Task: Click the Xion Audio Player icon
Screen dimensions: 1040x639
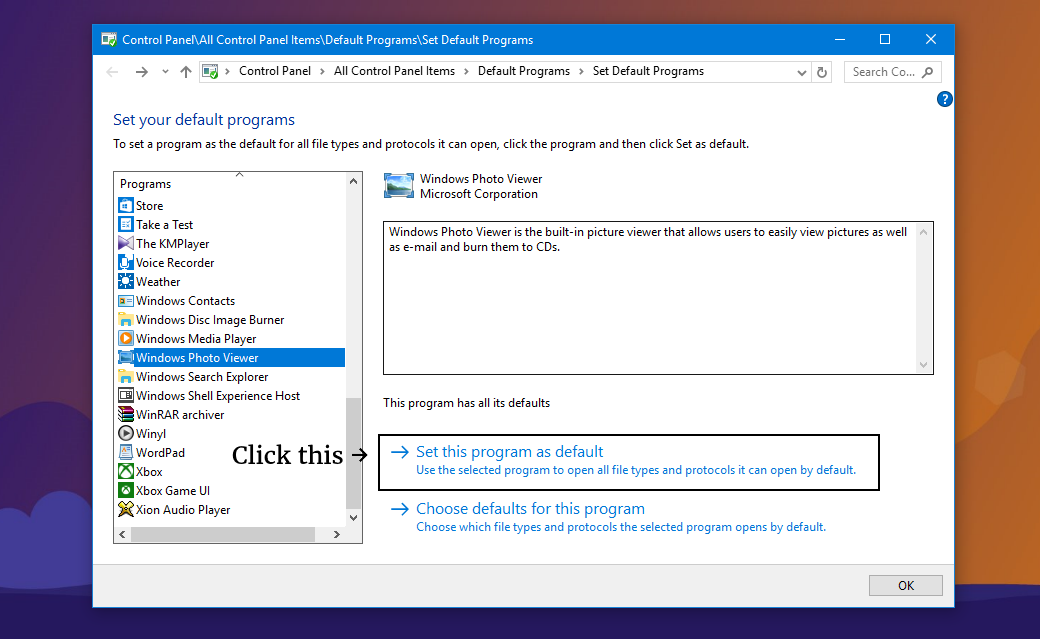Action: [x=125, y=510]
